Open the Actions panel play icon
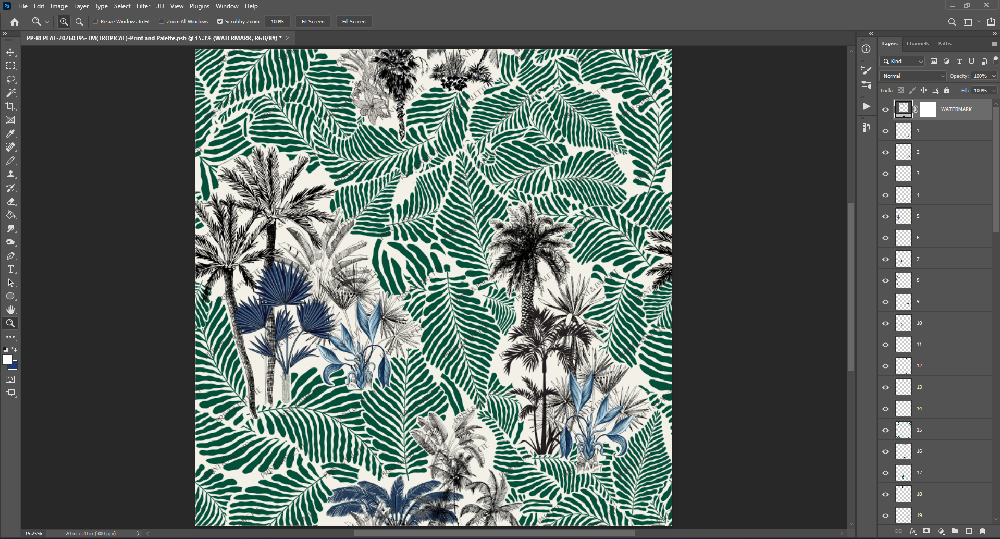Screen dimensions: 1000x539 click(x=866, y=106)
